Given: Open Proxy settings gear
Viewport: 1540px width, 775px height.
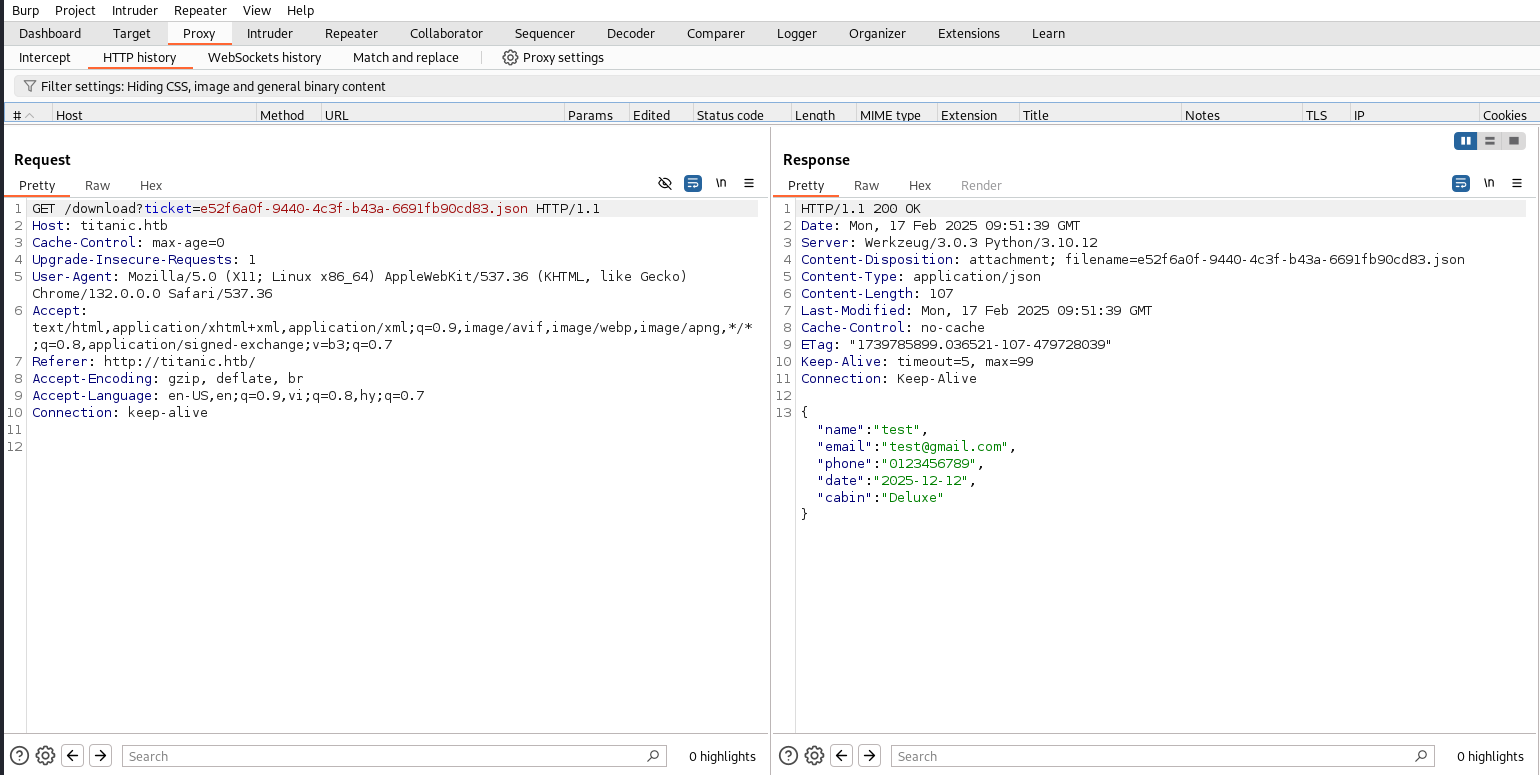Looking at the screenshot, I should (x=510, y=58).
